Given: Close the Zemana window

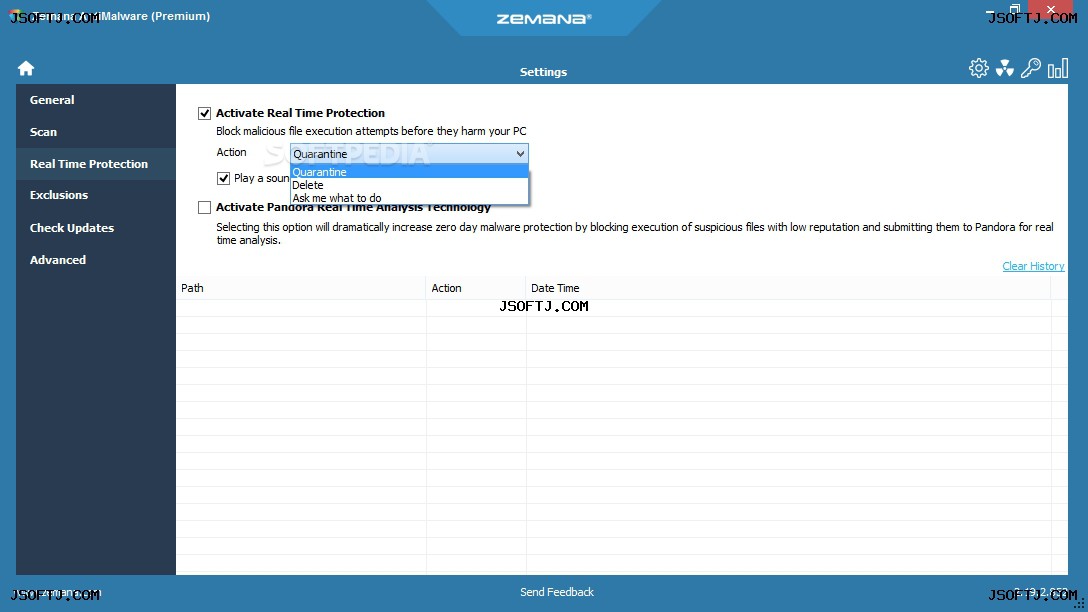Looking at the screenshot, I should [x=1051, y=9].
